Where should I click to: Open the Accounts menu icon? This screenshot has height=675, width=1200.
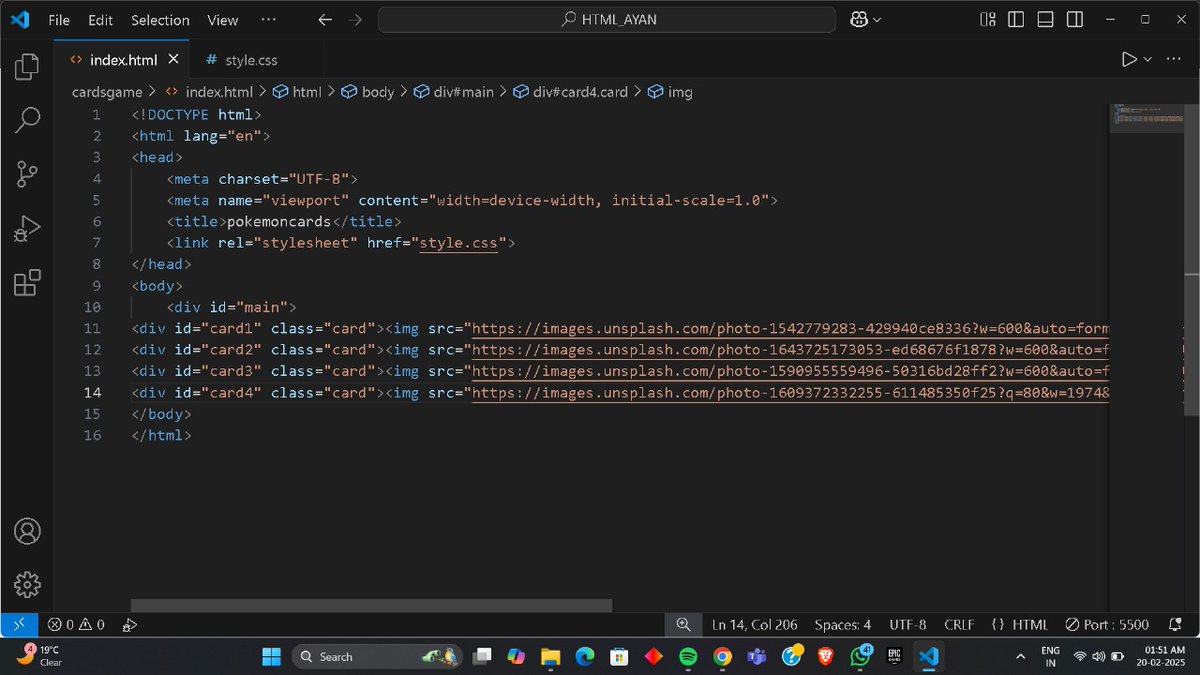coord(27,530)
